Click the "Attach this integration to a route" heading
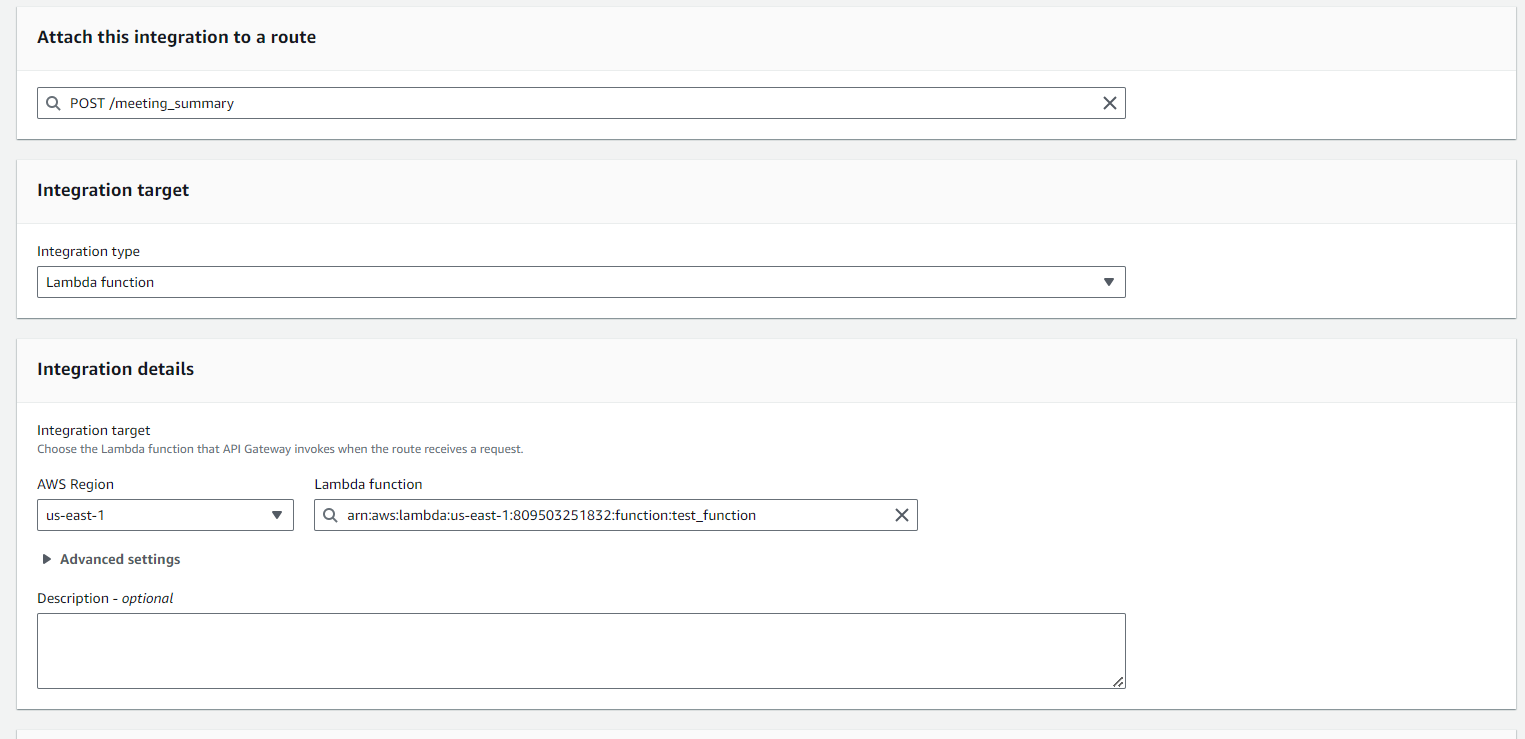This screenshot has width=1525, height=739. coord(176,37)
